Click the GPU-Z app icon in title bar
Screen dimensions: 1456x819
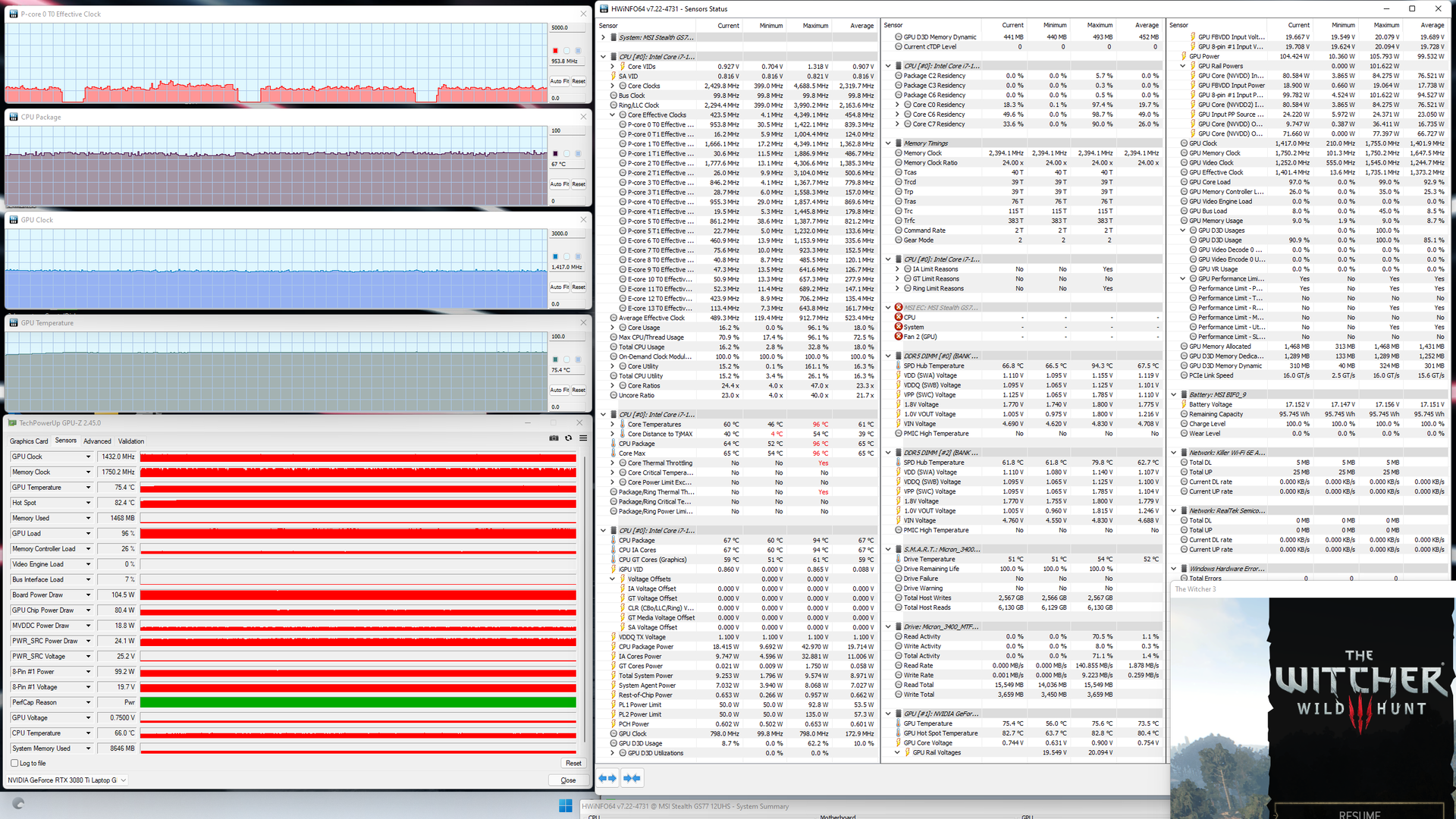coord(12,423)
